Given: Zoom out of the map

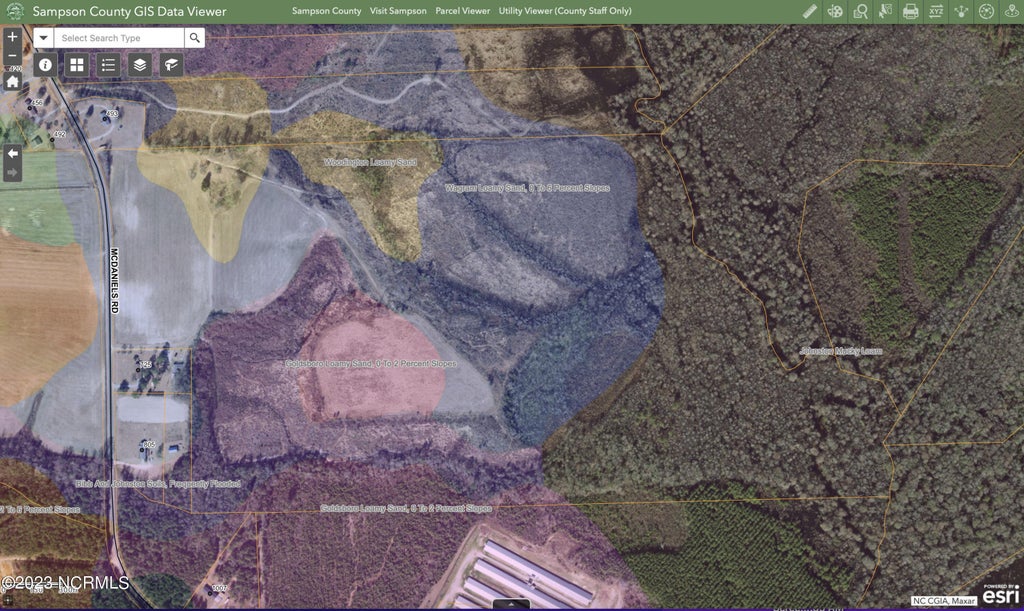Looking at the screenshot, I should point(12,55).
